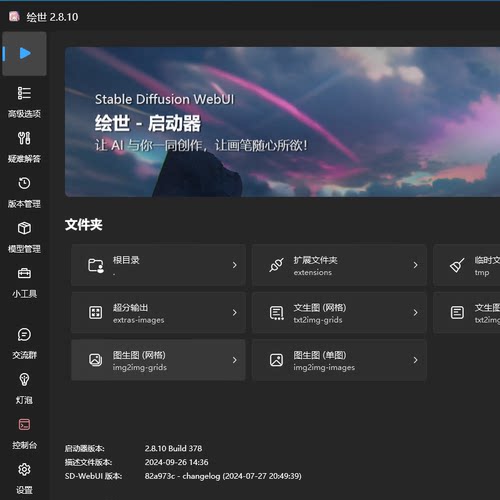Click the tmp broom cleanup icon

[x=457, y=265]
